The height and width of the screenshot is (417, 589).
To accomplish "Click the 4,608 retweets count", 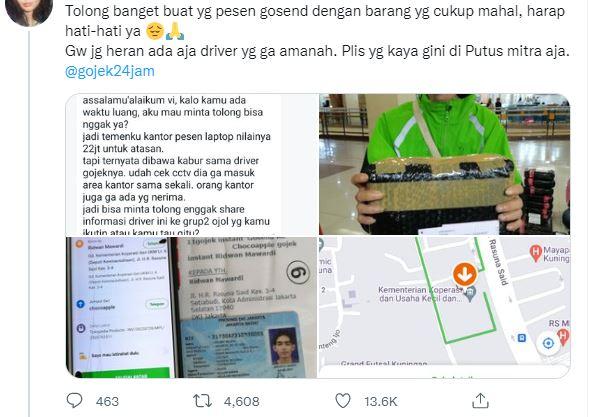I will (x=242, y=402).
